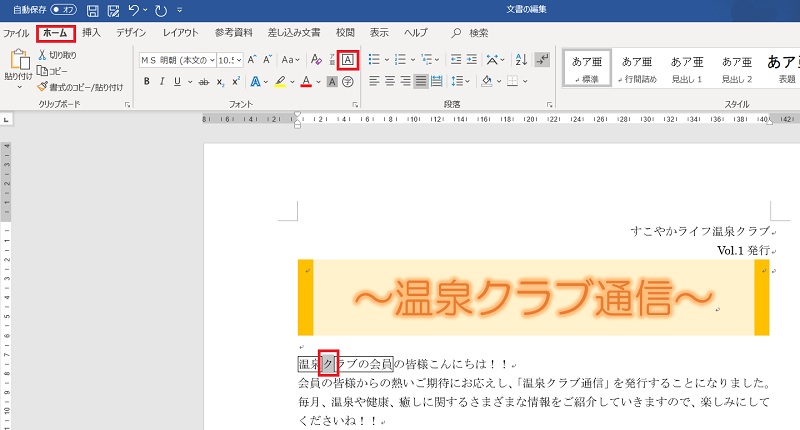The width and height of the screenshot is (800, 430).
Task: Apply the 標準 style
Action: pyautogui.click(x=587, y=68)
